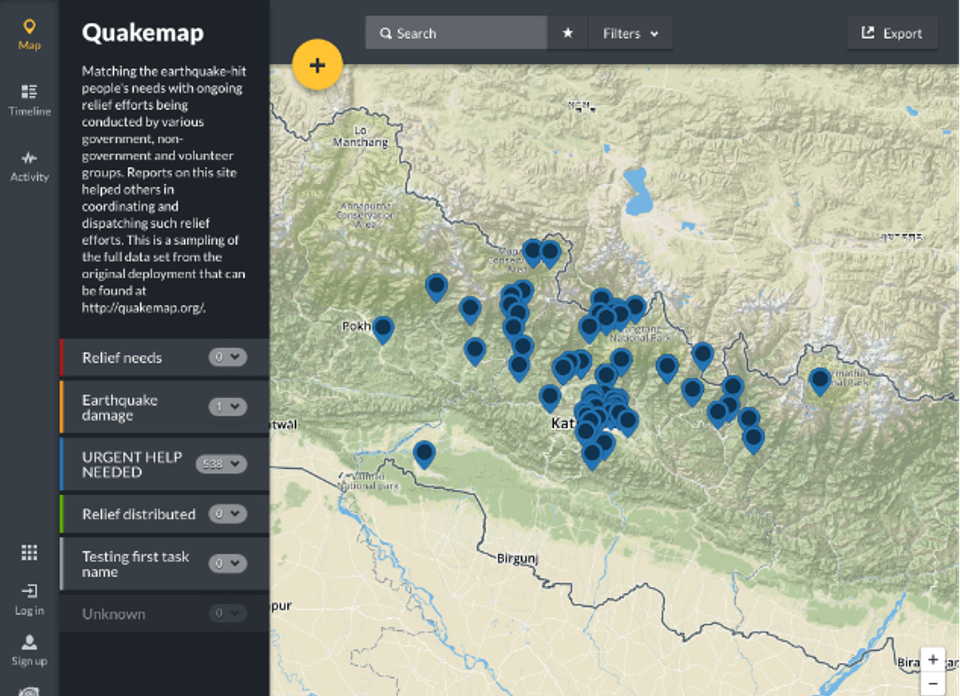
Task: Click the red color bar beside Relief needs
Action: 60,357
